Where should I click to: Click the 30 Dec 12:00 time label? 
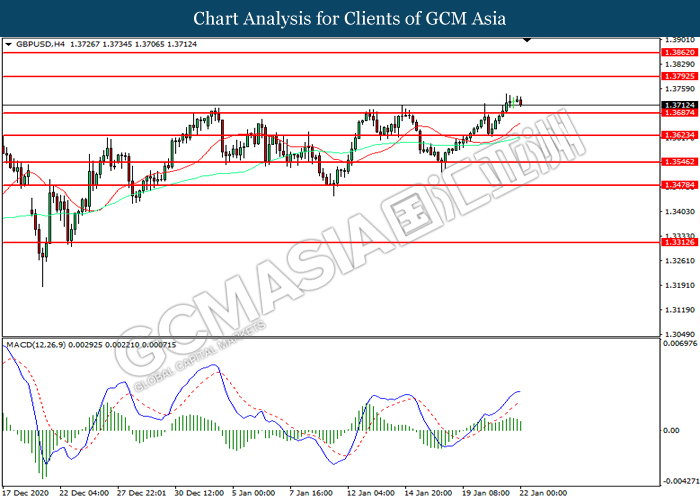pos(199,493)
